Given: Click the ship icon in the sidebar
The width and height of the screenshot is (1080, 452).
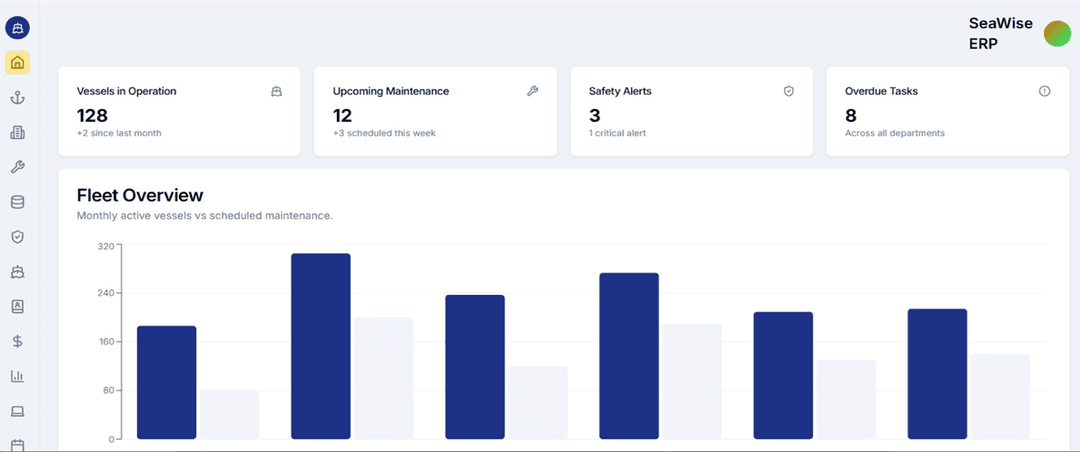Looking at the screenshot, I should (17, 272).
